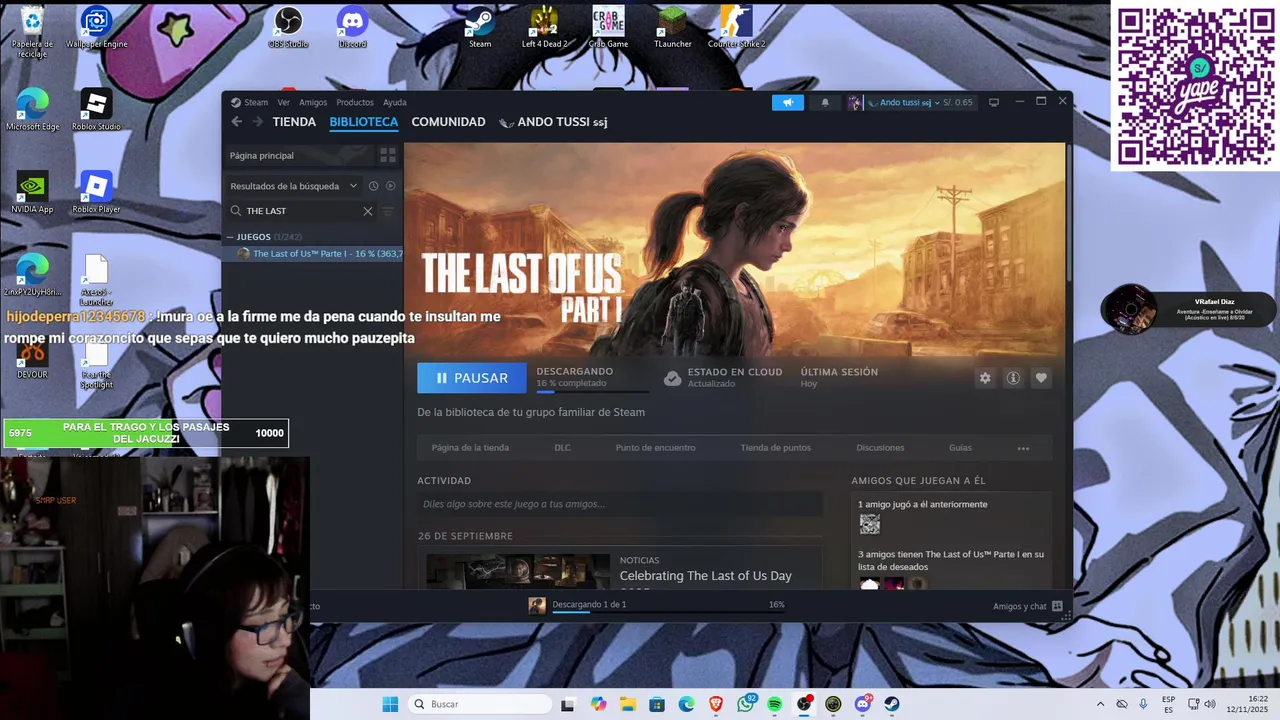The height and width of the screenshot is (720, 1280).
Task: Open TLauncher desktop shortcut
Action: [672, 27]
